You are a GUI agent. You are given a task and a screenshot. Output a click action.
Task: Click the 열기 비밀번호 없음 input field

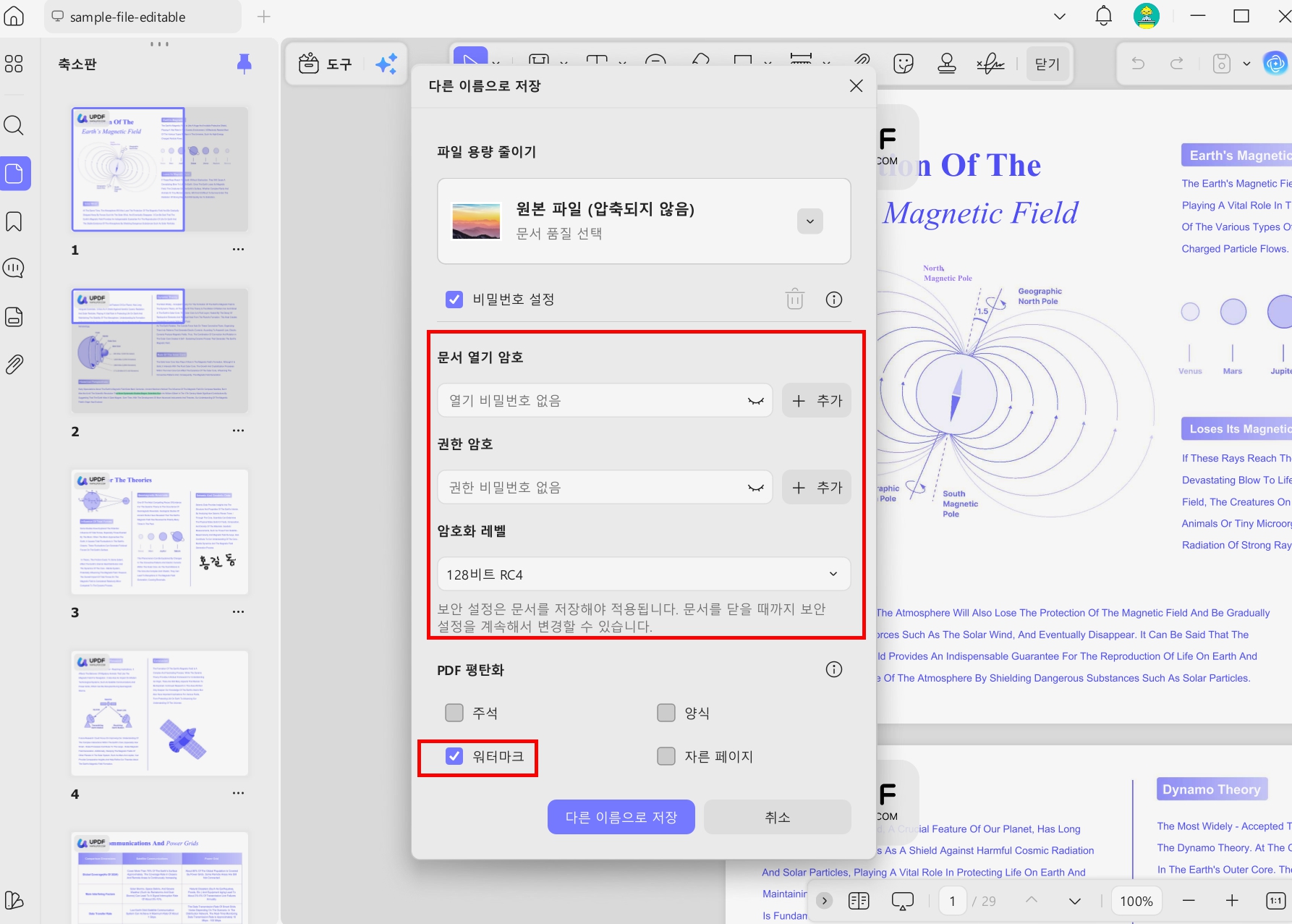coord(605,400)
